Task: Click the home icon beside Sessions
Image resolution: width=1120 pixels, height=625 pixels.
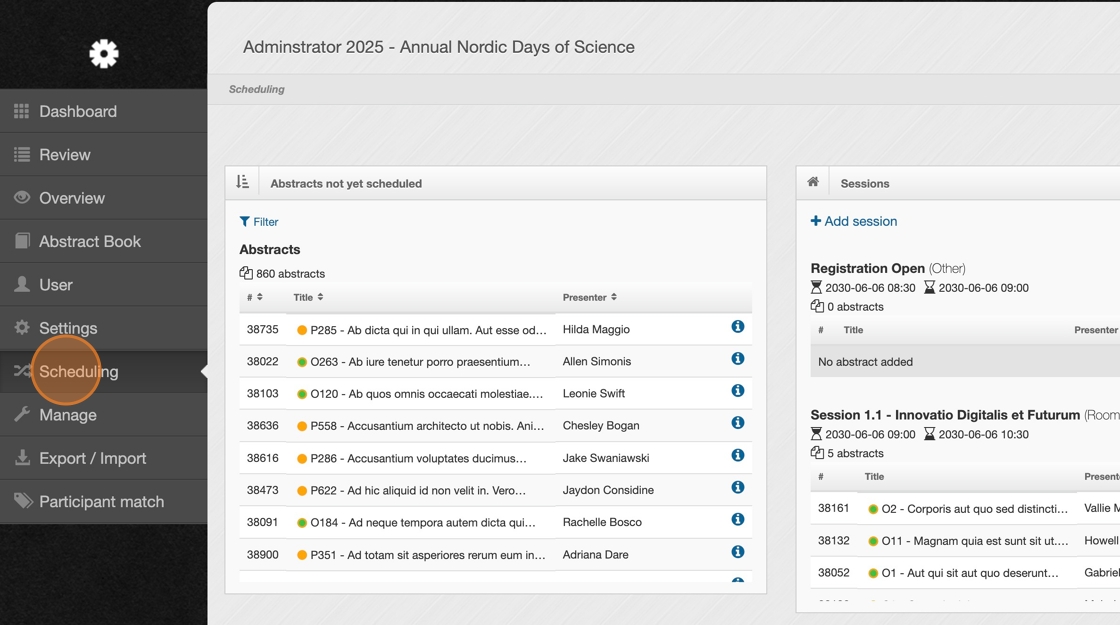Action: (813, 182)
